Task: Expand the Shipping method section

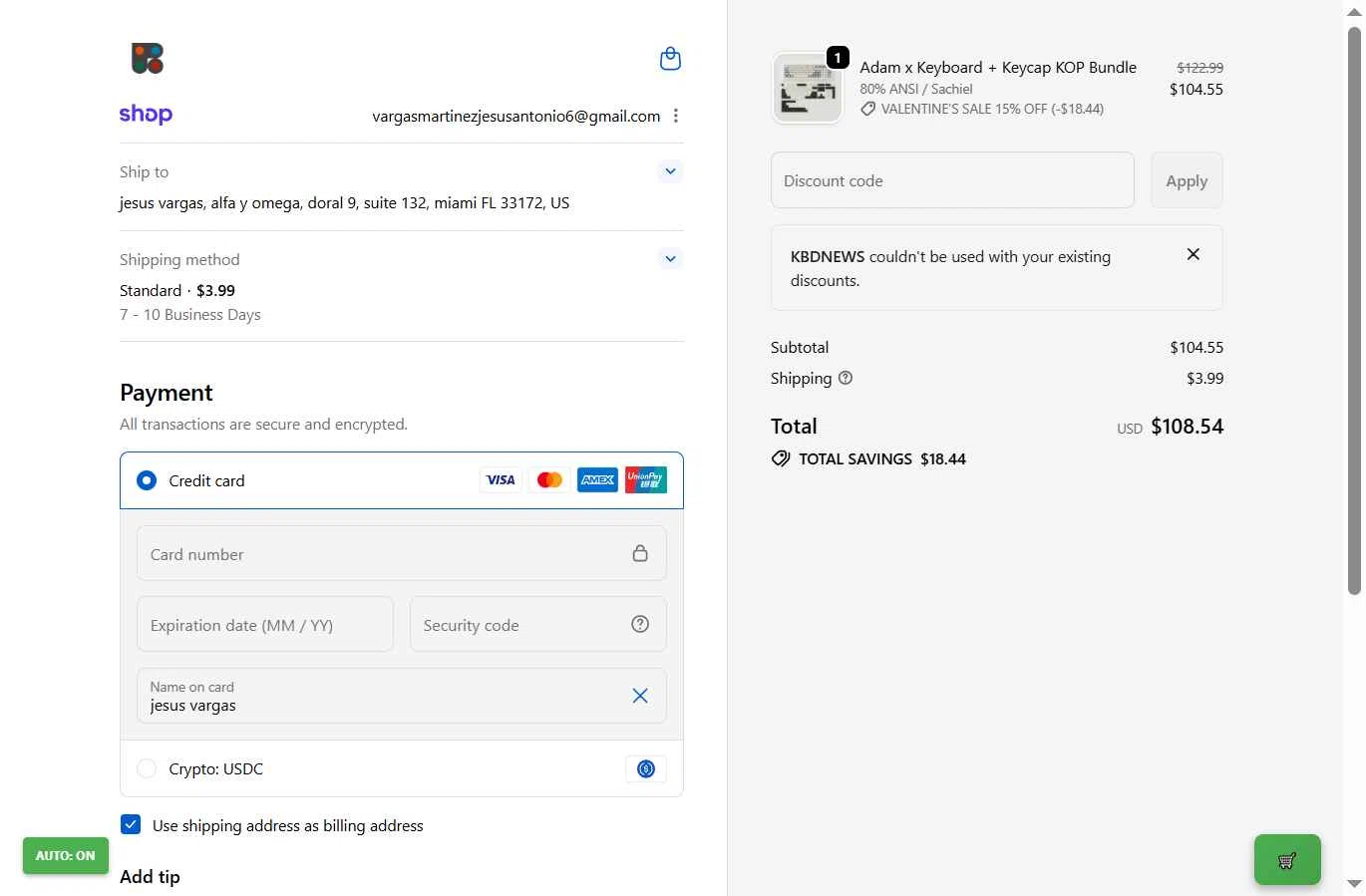Action: 671,259
